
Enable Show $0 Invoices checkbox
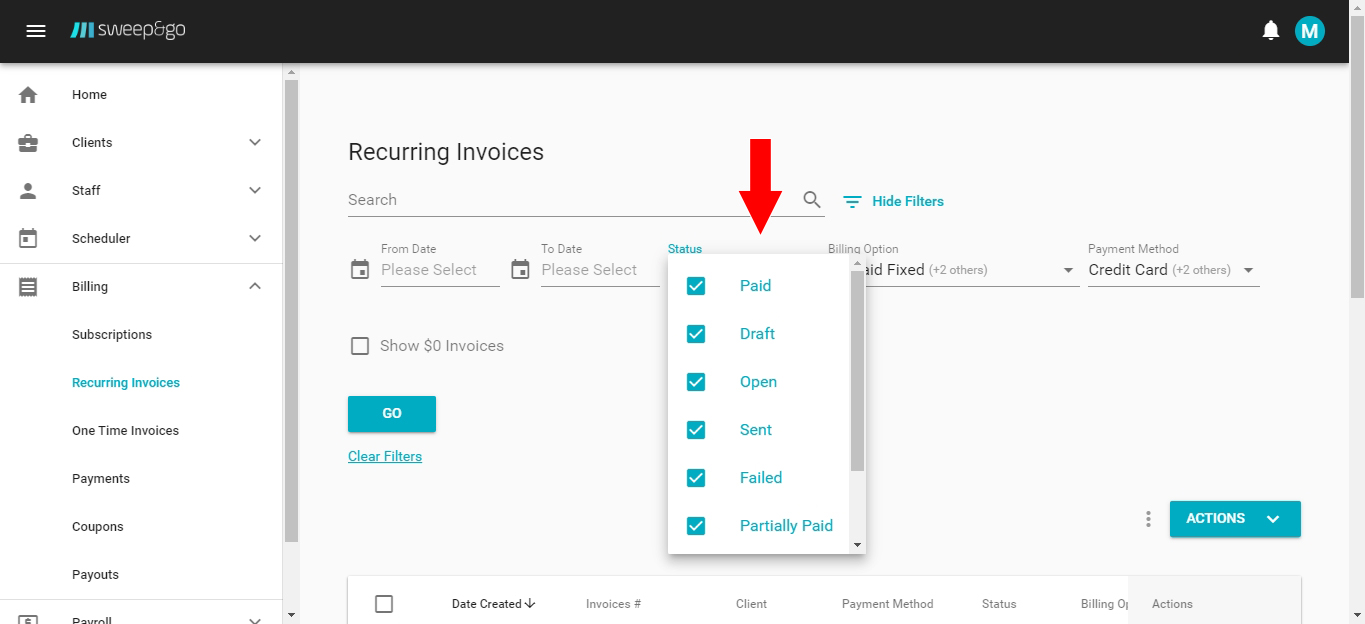pos(360,346)
